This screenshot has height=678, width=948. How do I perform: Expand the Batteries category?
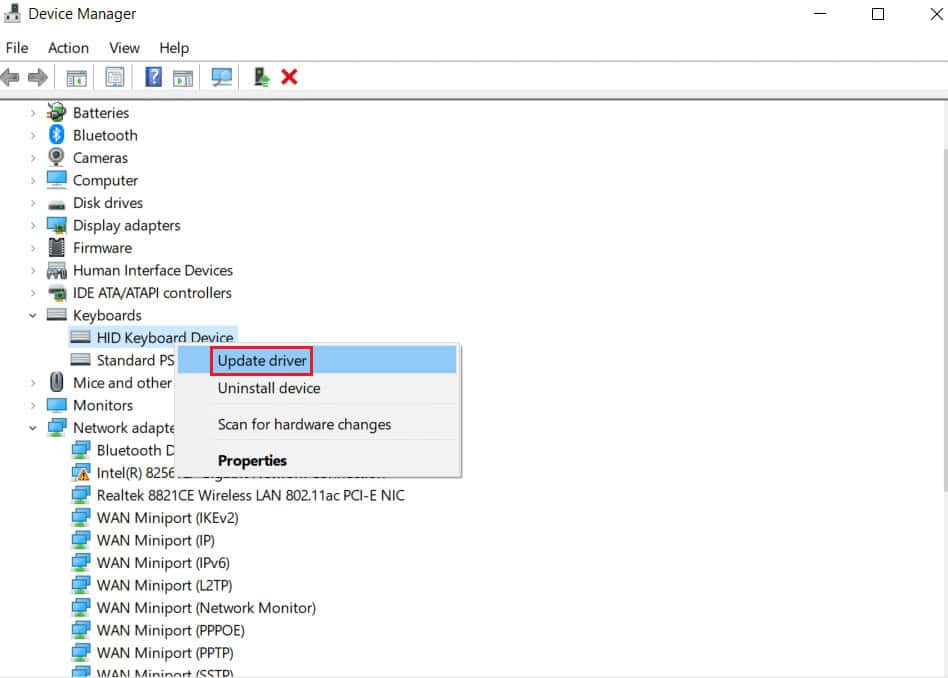click(31, 113)
